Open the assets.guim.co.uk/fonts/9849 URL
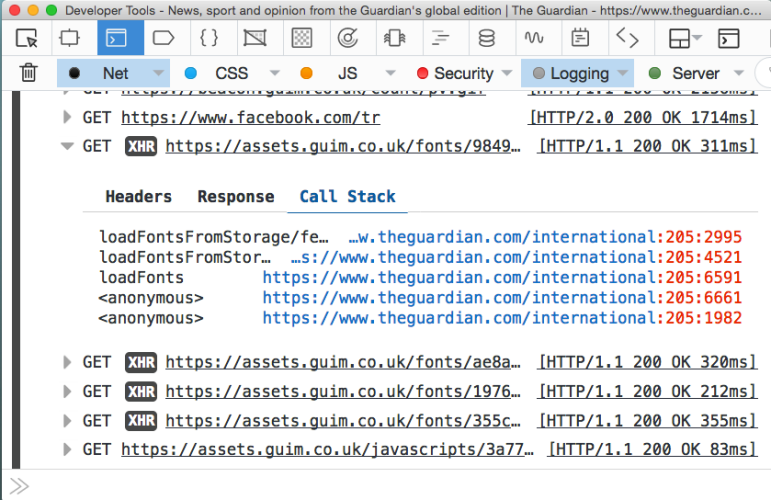 [343, 146]
